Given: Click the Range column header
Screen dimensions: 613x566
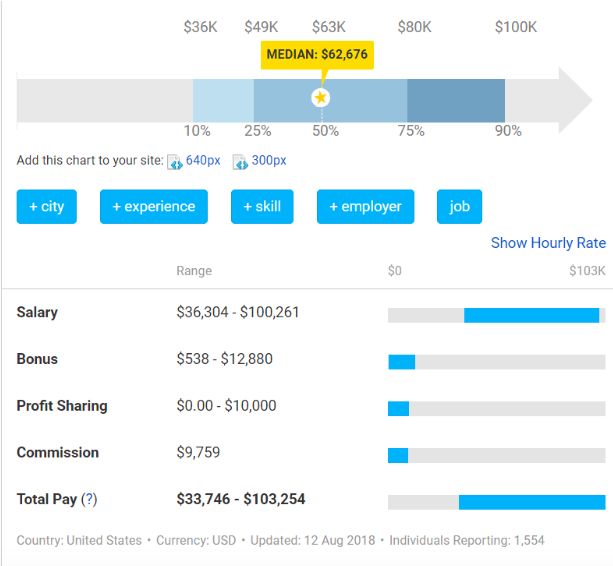Looking at the screenshot, I should (194, 270).
